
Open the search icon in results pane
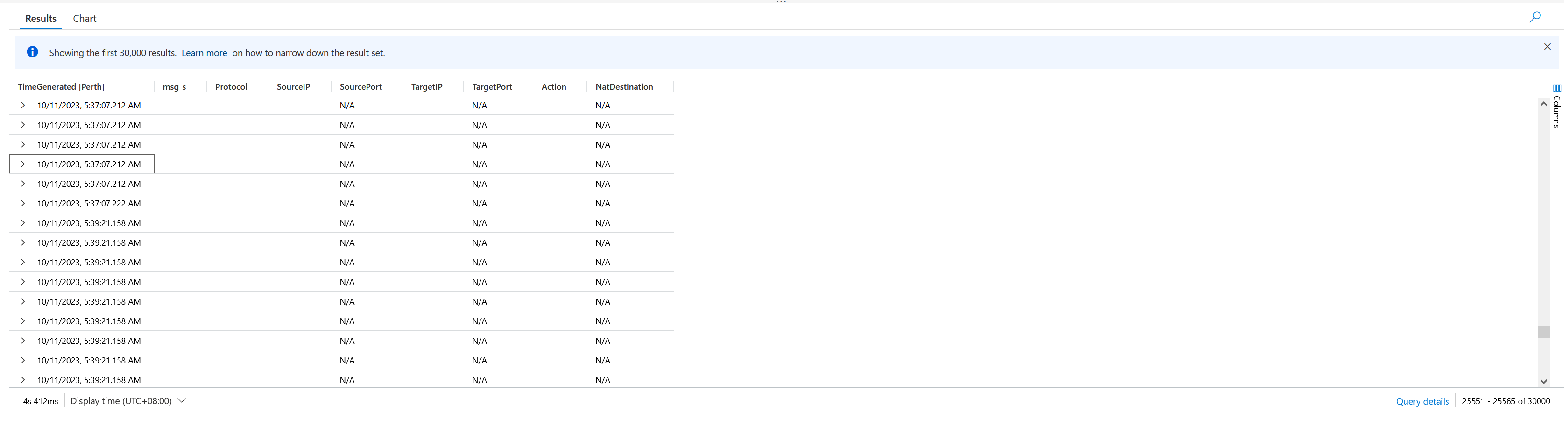[x=1534, y=17]
